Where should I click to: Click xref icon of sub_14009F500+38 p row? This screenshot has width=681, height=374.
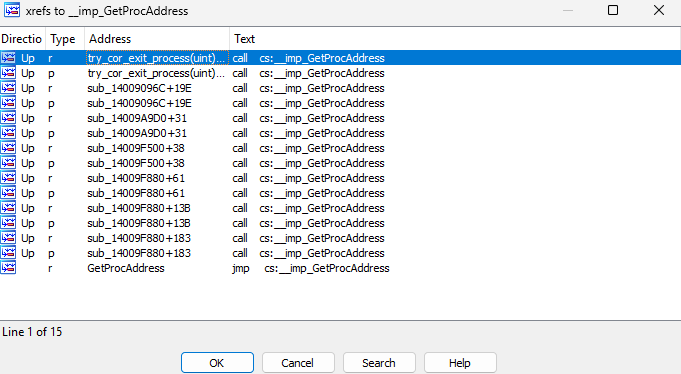tap(8, 163)
